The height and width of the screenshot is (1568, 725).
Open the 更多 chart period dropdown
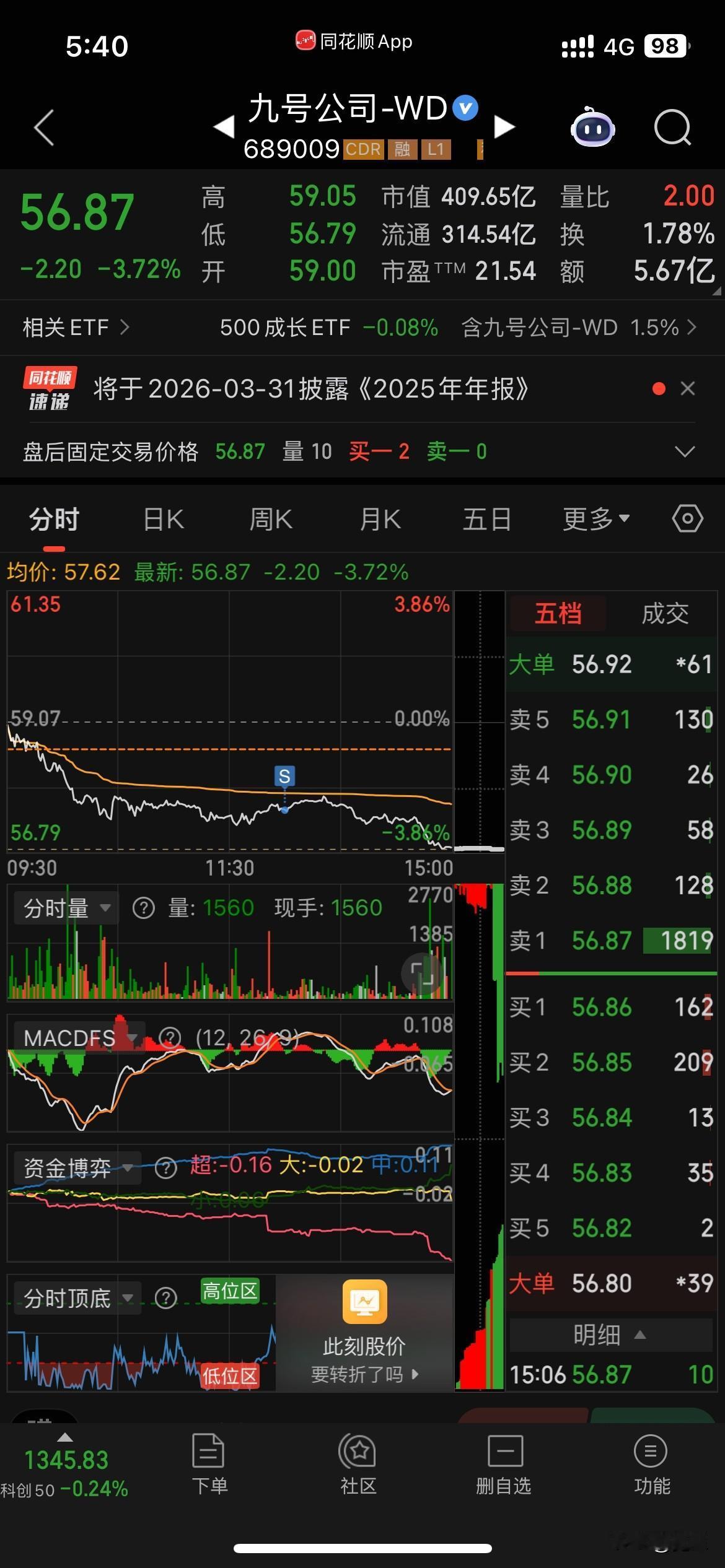pos(596,518)
